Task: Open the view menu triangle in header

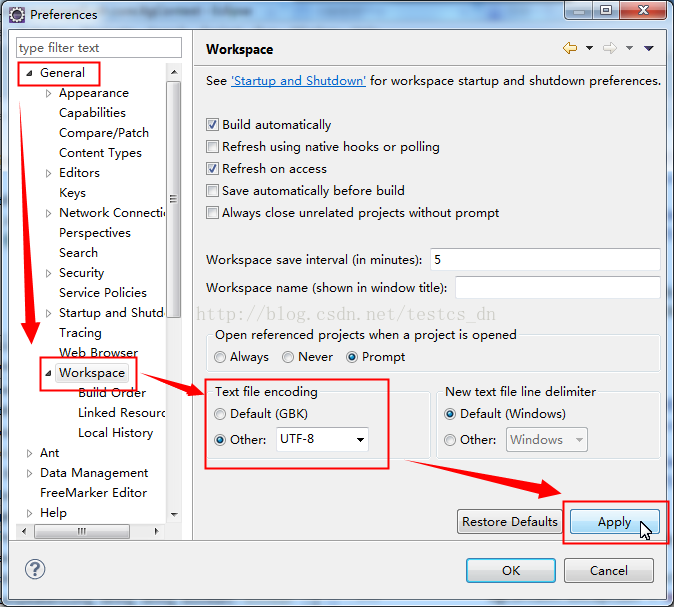Action: coord(649,48)
